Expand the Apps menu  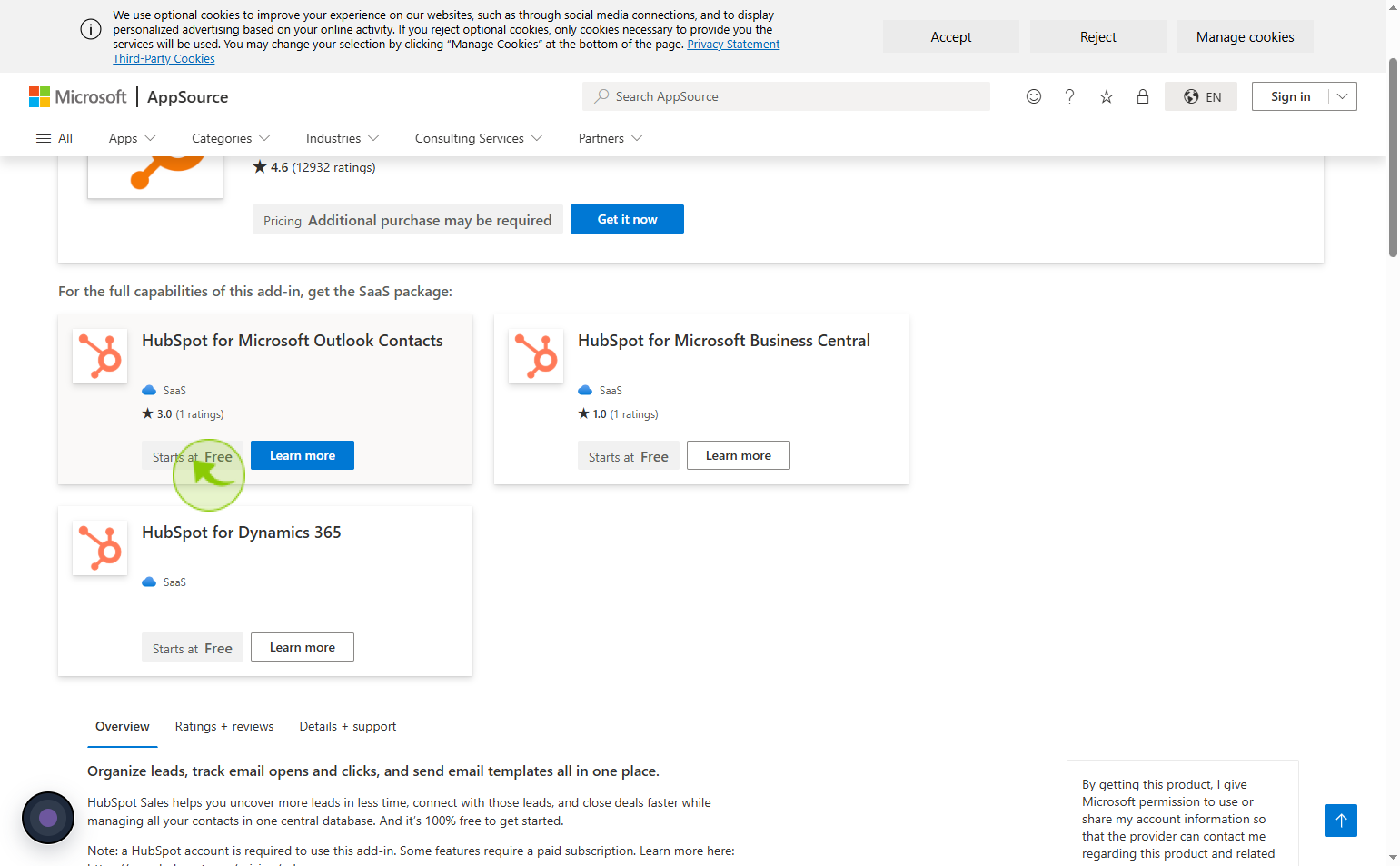pos(133,138)
